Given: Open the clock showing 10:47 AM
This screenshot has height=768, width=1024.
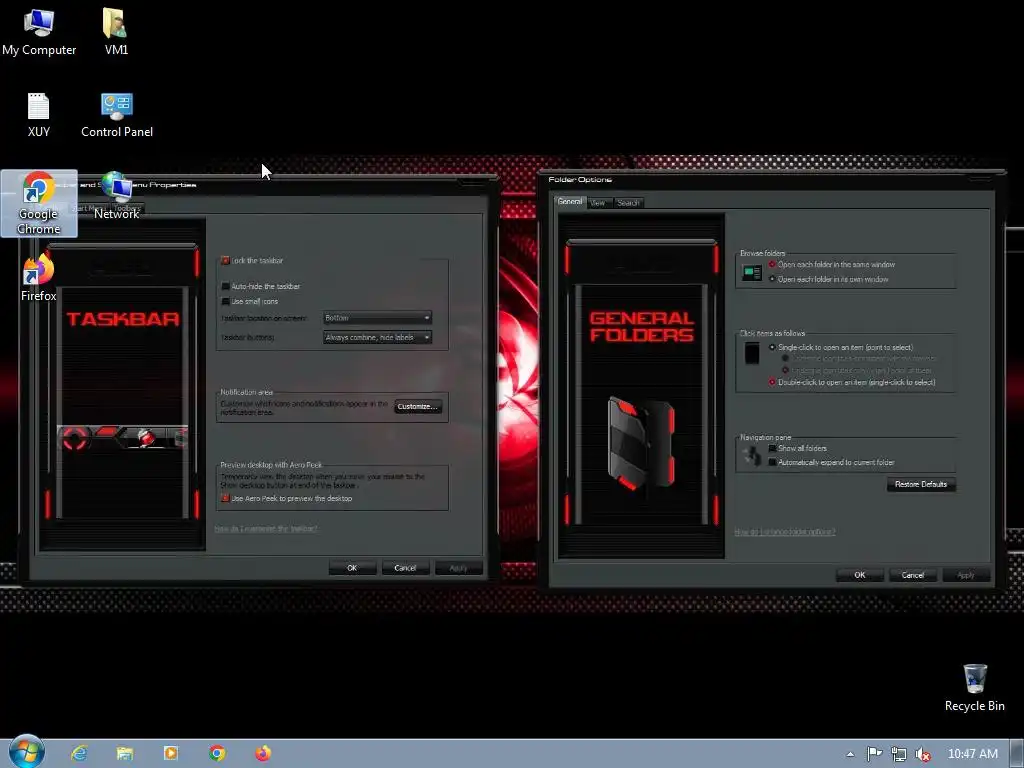Looking at the screenshot, I should click(x=972, y=754).
